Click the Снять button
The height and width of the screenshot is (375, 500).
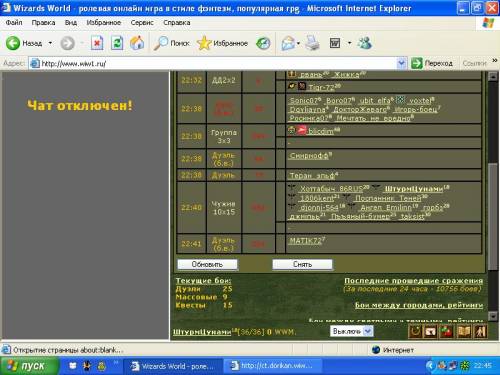[302, 264]
